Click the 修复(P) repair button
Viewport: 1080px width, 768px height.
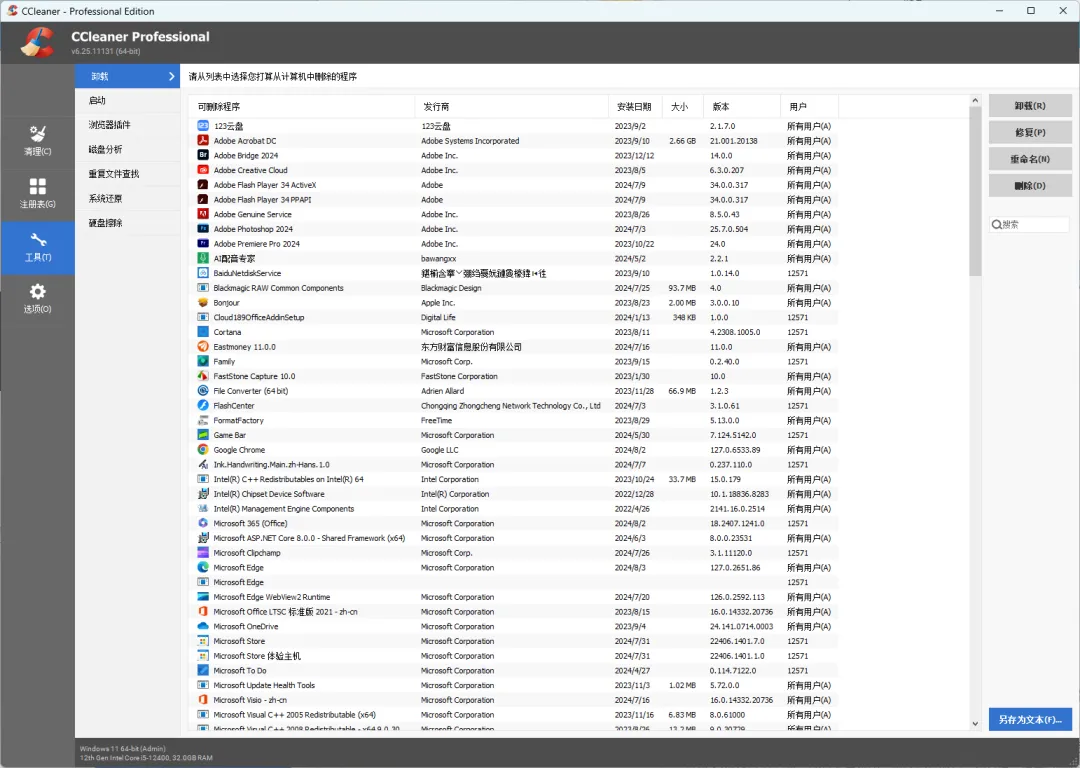tap(1030, 132)
